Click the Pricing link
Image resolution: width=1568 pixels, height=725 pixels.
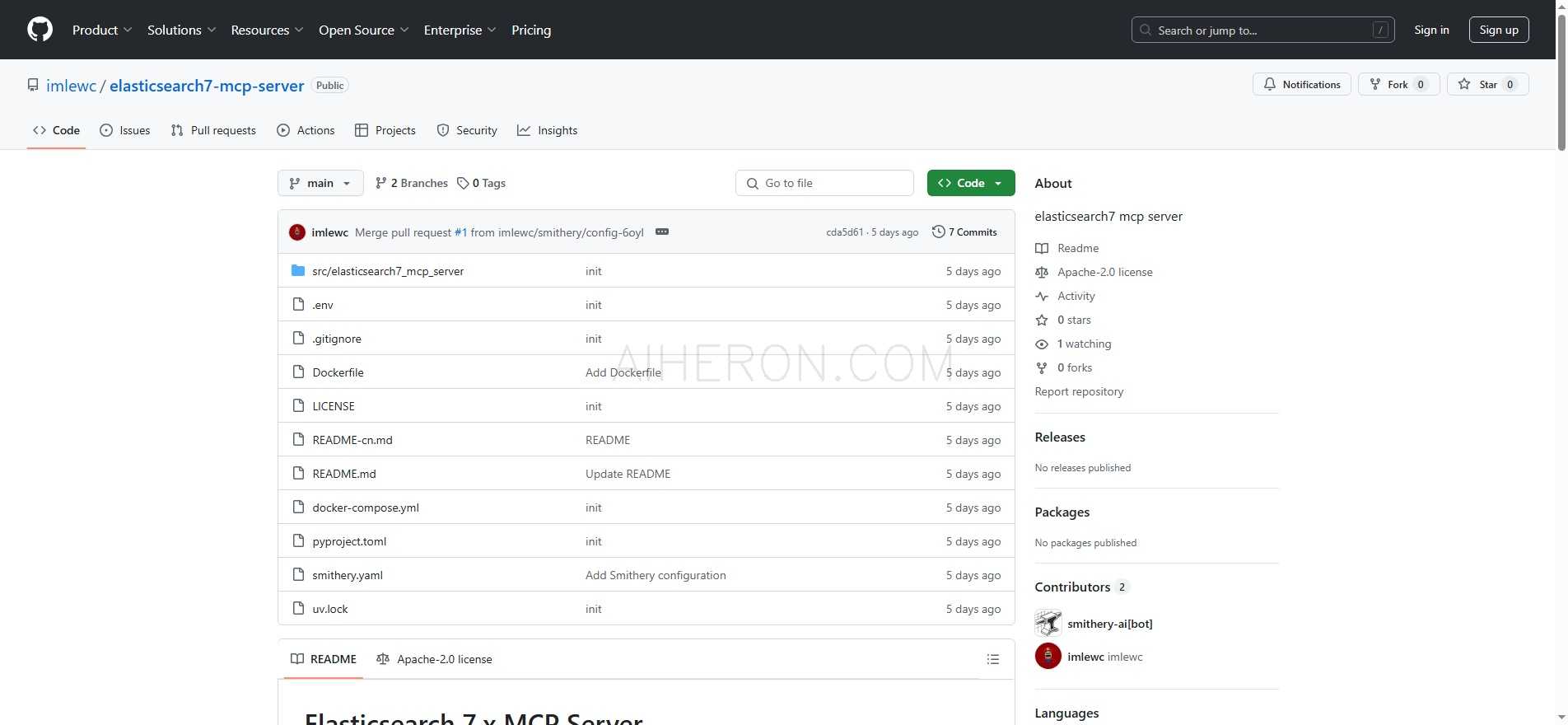[531, 30]
